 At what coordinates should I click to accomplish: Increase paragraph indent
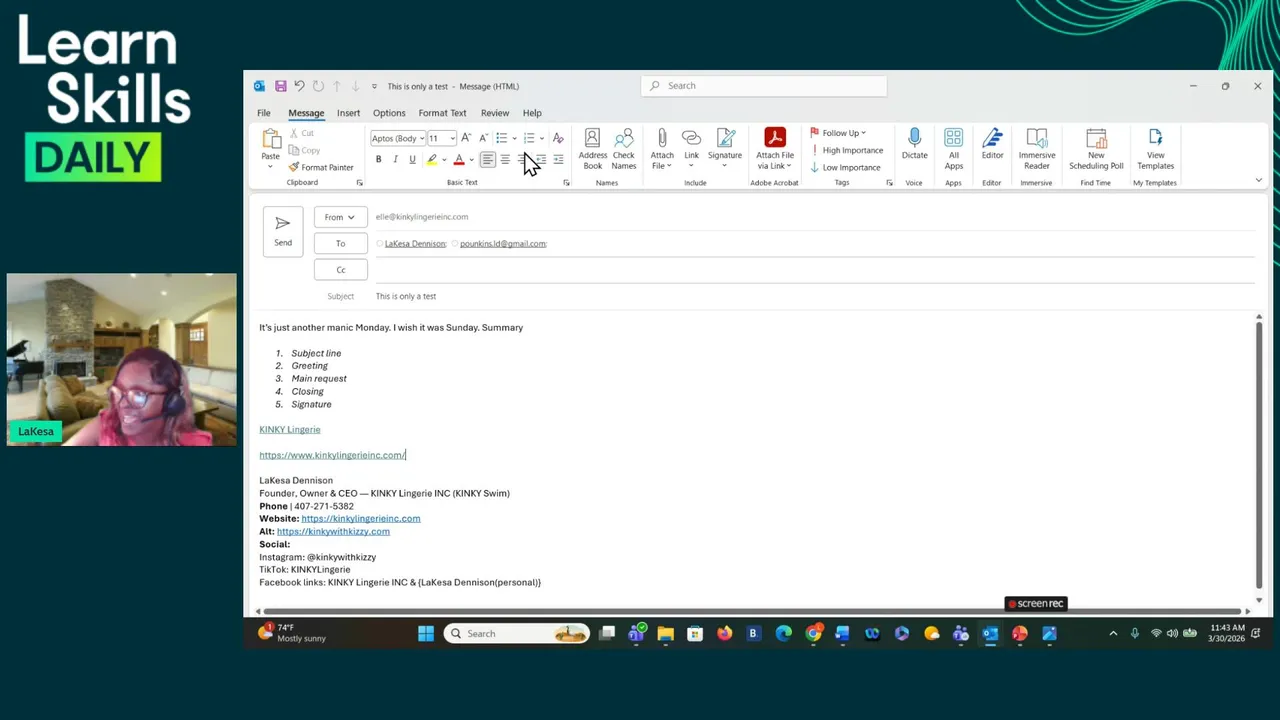pos(558,160)
